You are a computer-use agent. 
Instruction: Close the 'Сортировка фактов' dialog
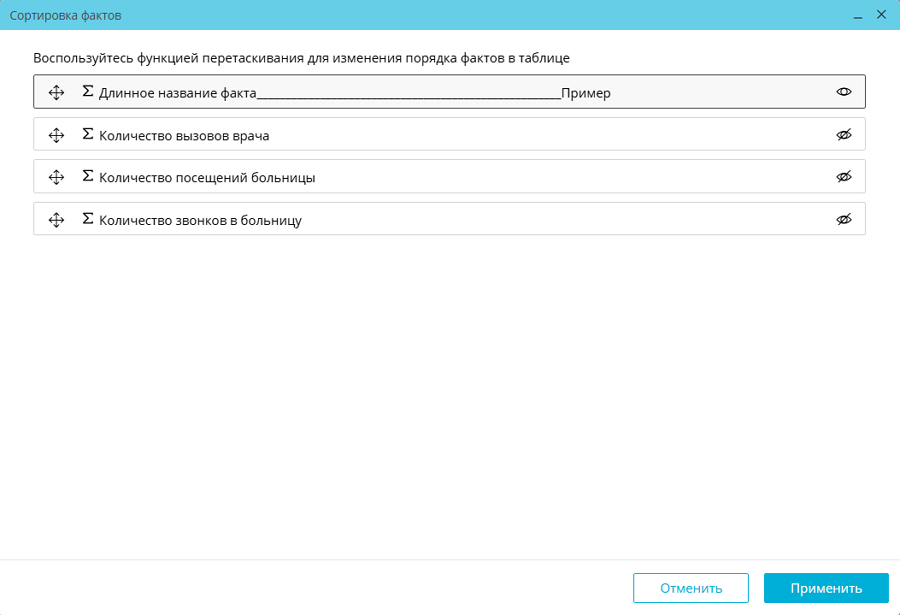(881, 15)
